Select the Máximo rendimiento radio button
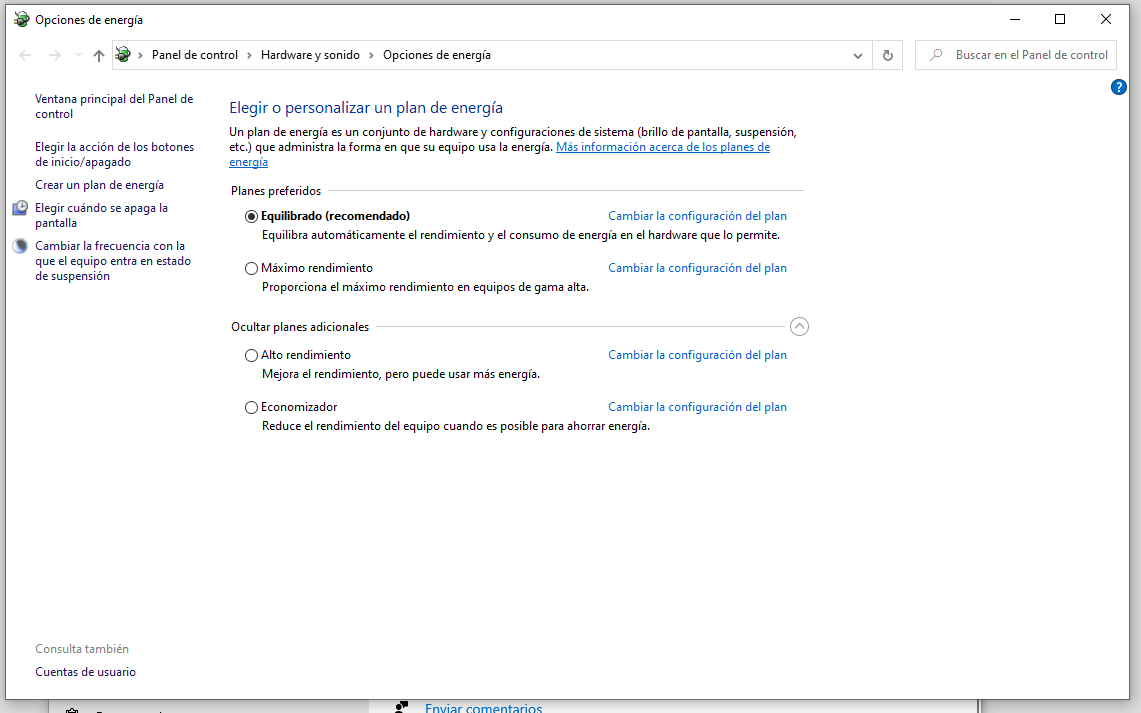This screenshot has height=713, width=1141. 251,268
